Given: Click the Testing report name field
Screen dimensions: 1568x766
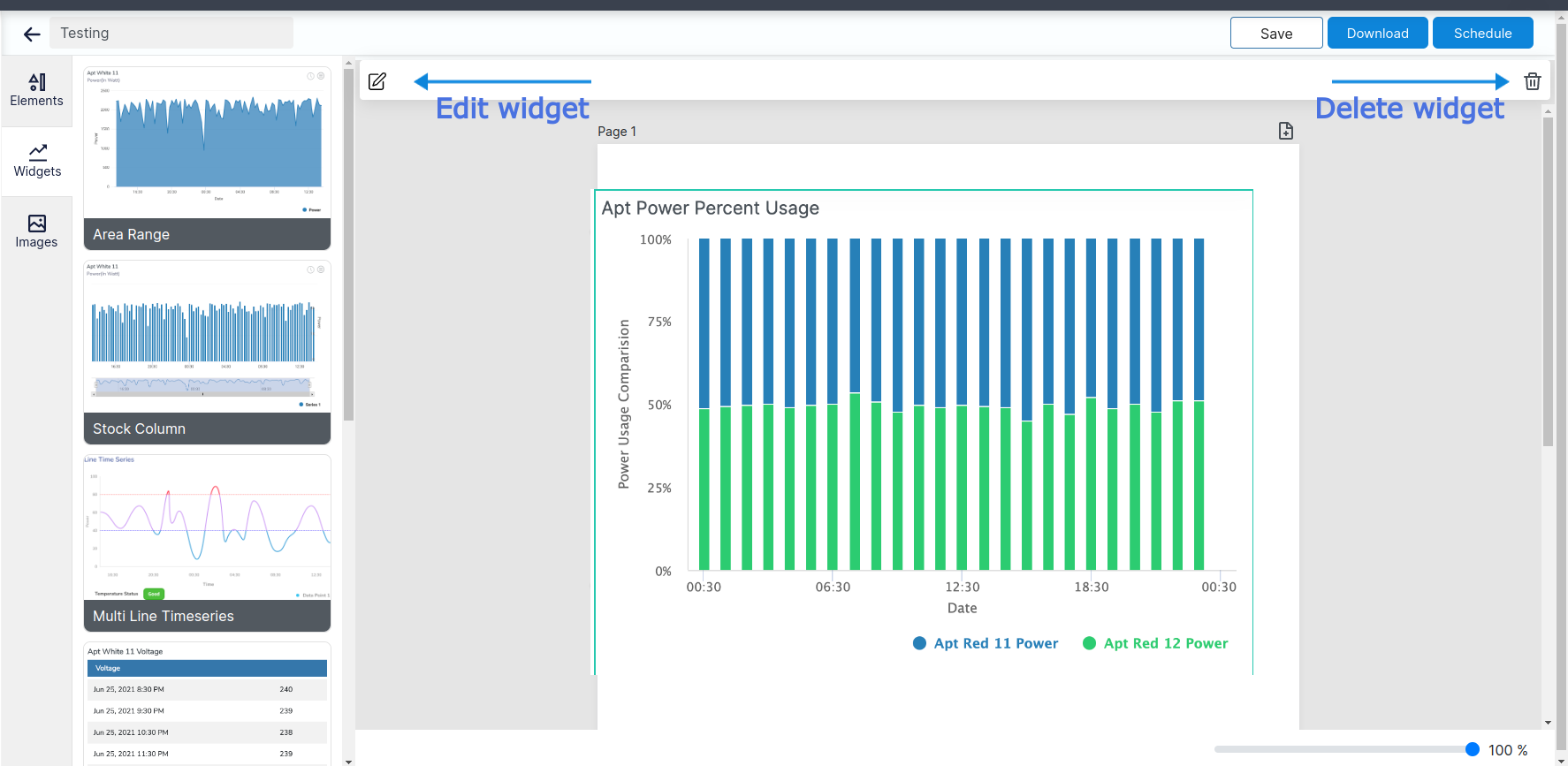Looking at the screenshot, I should click(x=171, y=34).
